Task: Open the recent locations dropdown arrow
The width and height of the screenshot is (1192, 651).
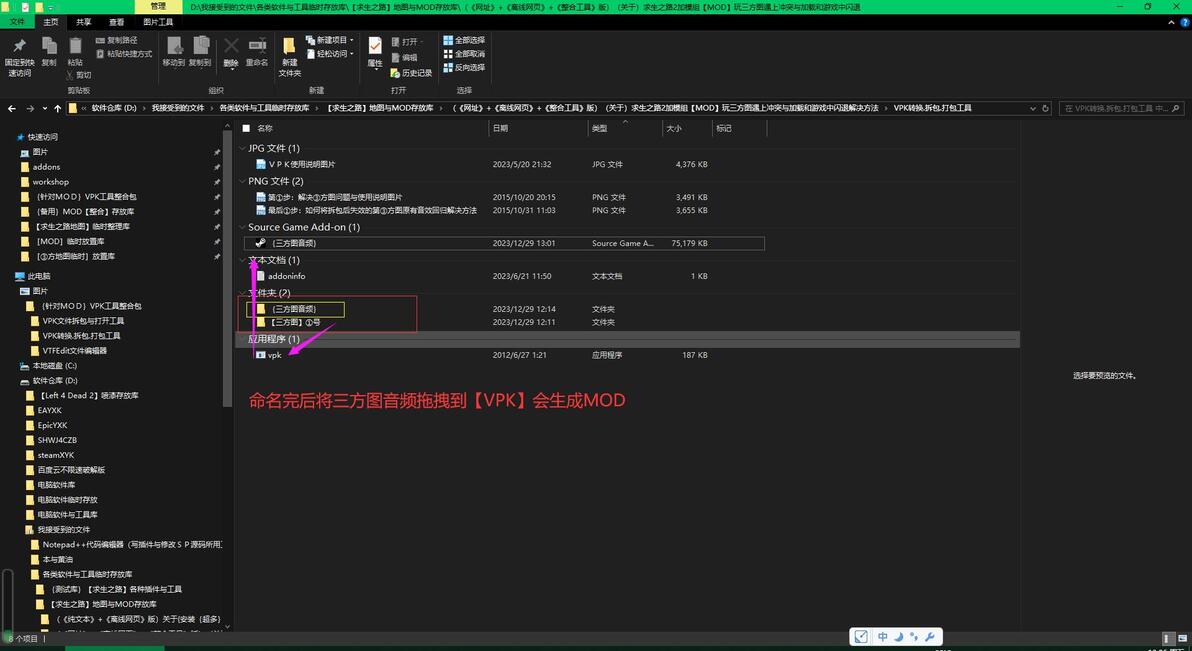Action: [x=45, y=109]
